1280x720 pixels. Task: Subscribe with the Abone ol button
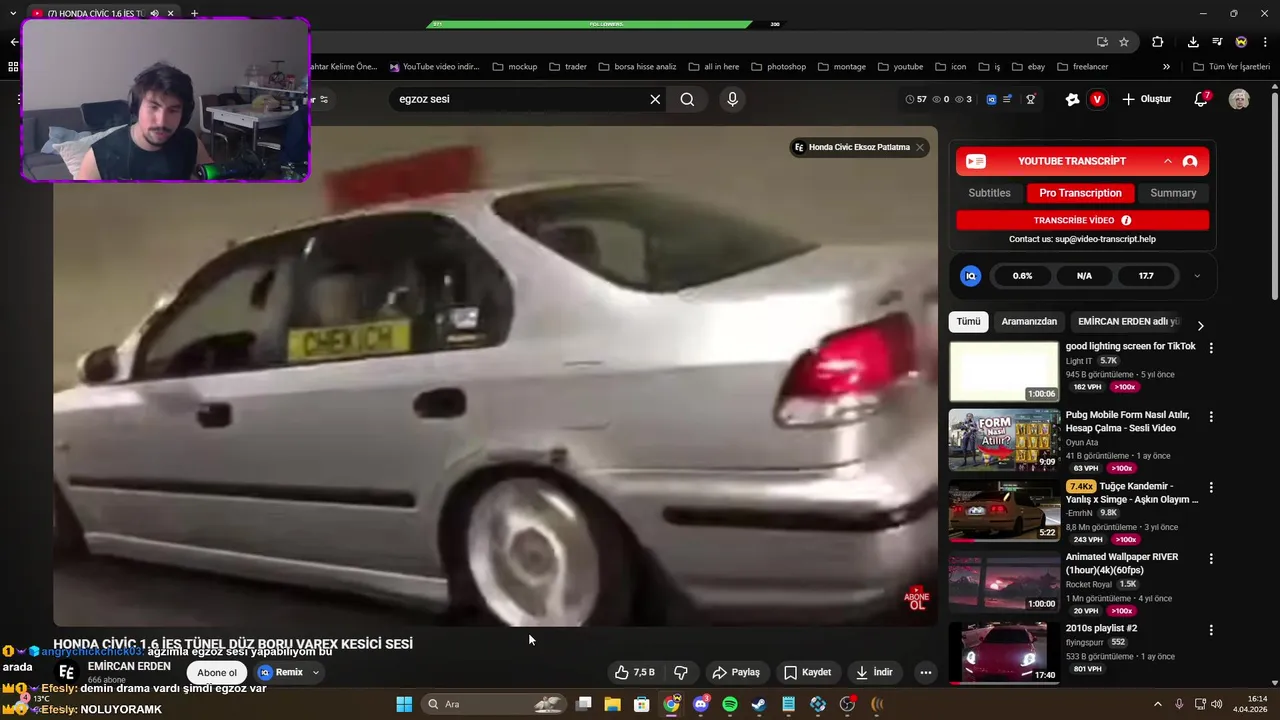(217, 672)
